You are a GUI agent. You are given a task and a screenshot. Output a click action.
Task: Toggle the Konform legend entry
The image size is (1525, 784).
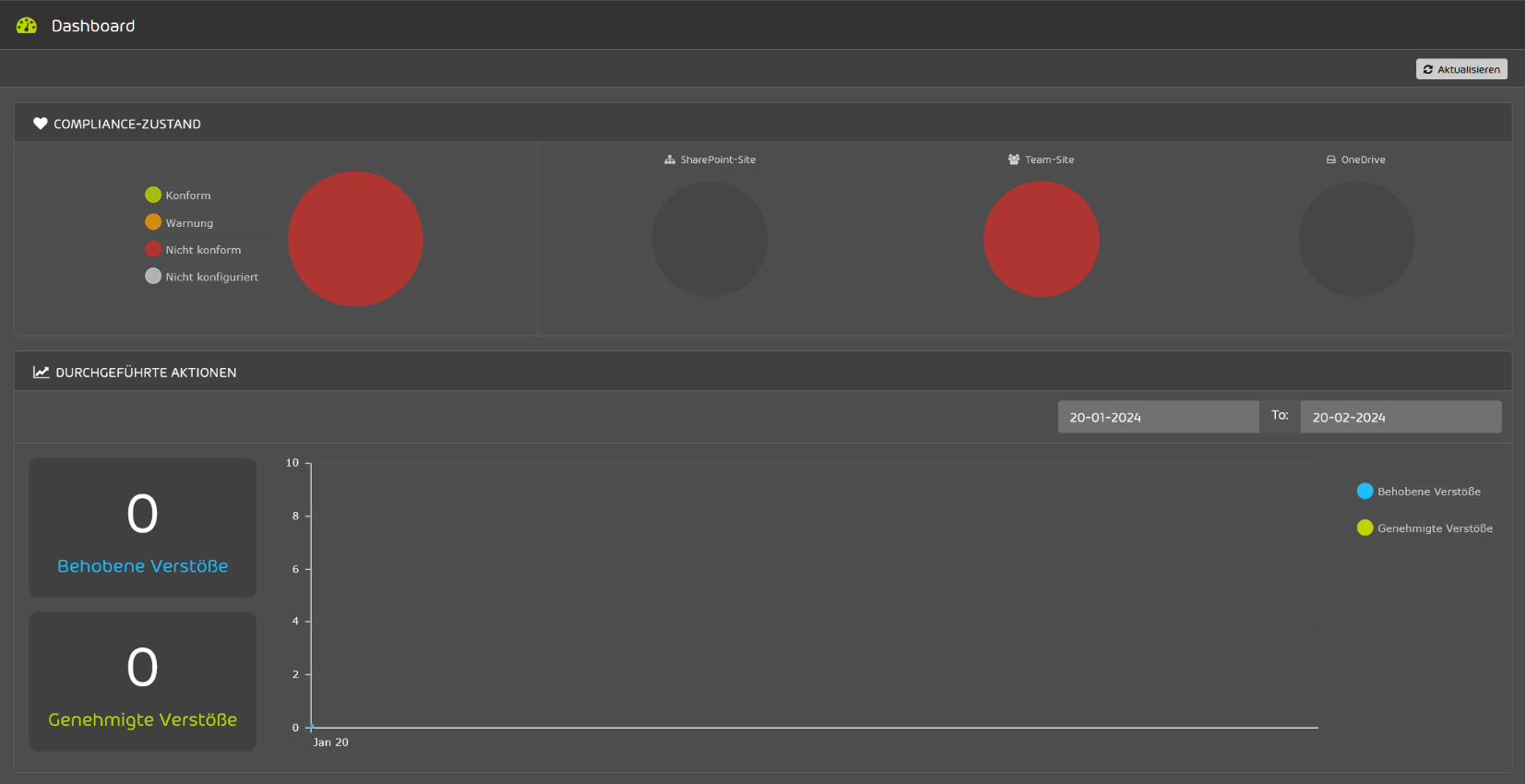click(178, 195)
